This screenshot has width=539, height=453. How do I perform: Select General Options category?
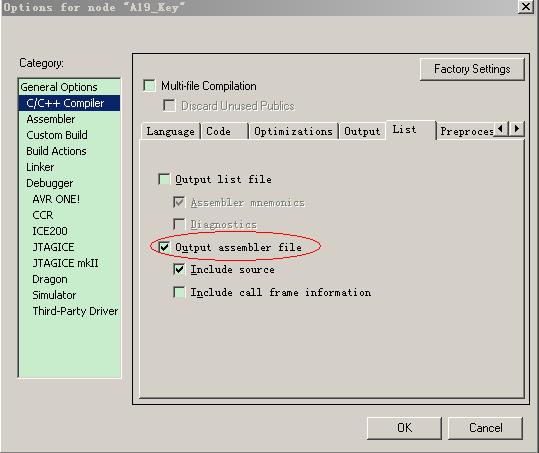point(69,87)
